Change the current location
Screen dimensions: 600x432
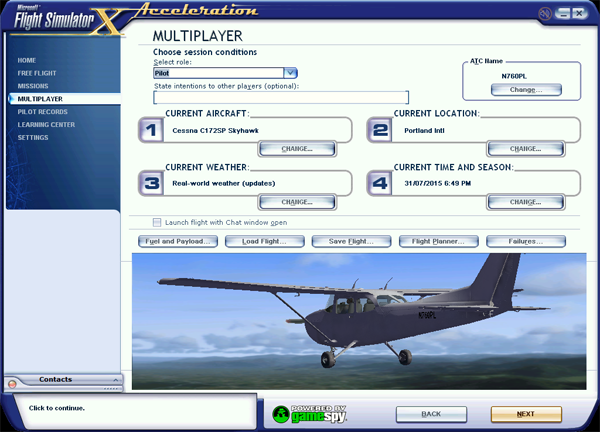pos(525,149)
